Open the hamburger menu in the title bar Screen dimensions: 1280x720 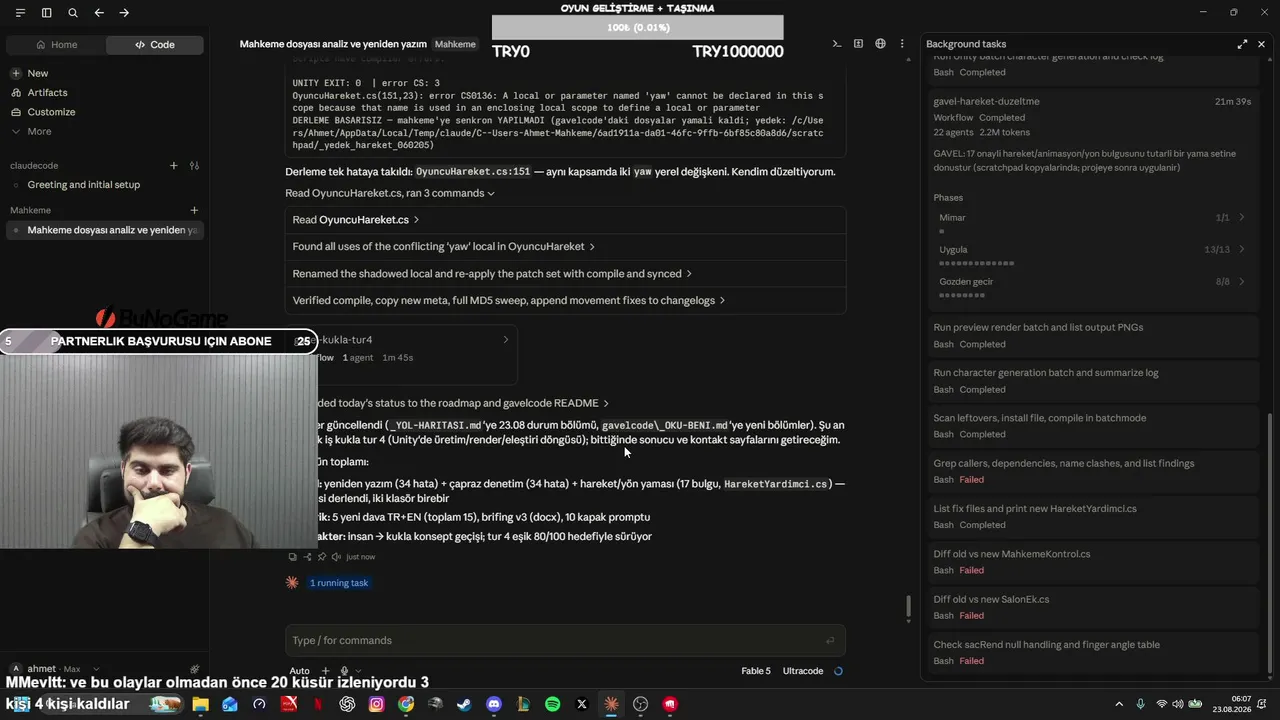click(20, 13)
